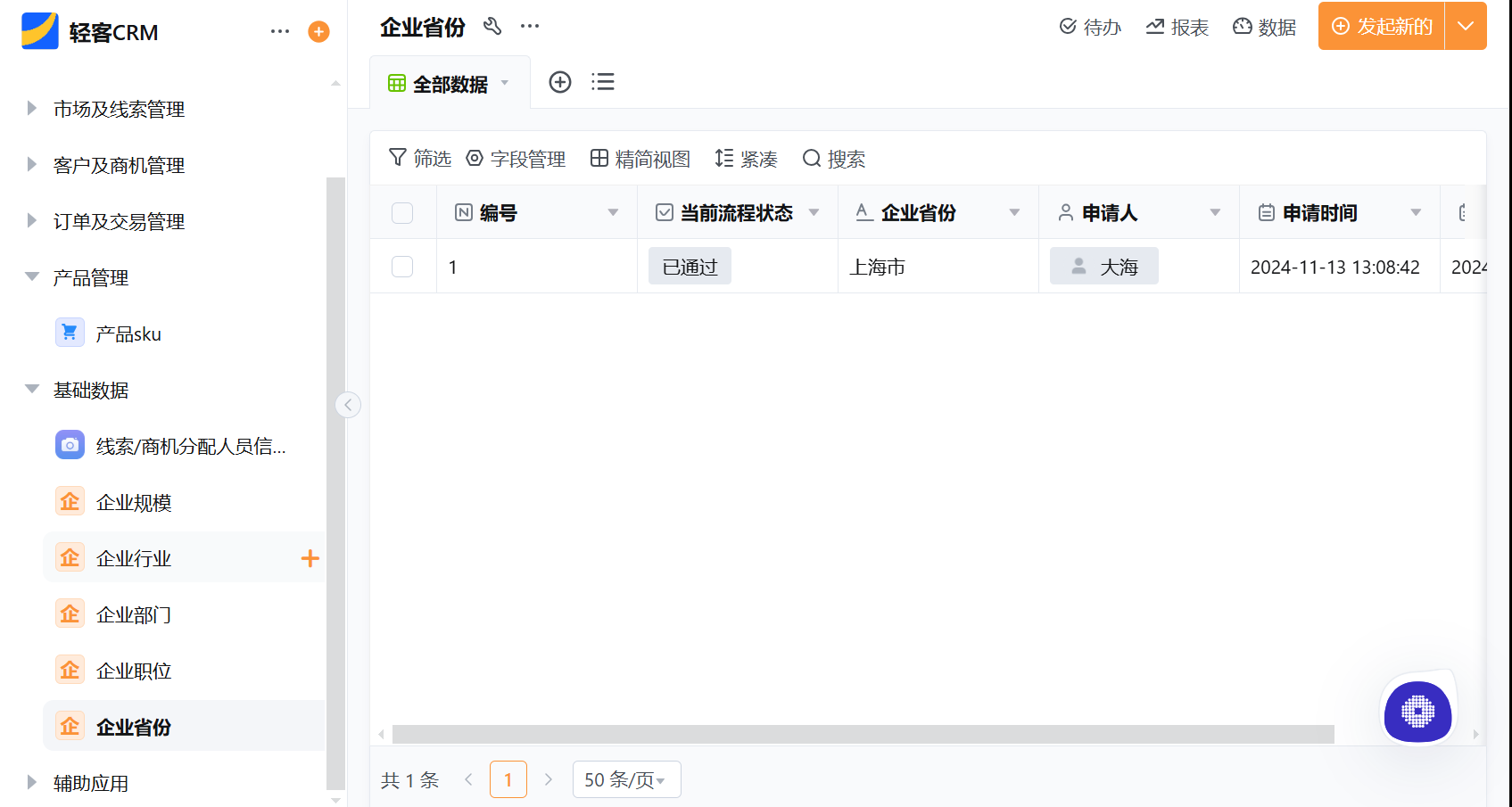1512x807 pixels.
Task: Check the header select-all checkbox
Action: pyautogui.click(x=402, y=212)
